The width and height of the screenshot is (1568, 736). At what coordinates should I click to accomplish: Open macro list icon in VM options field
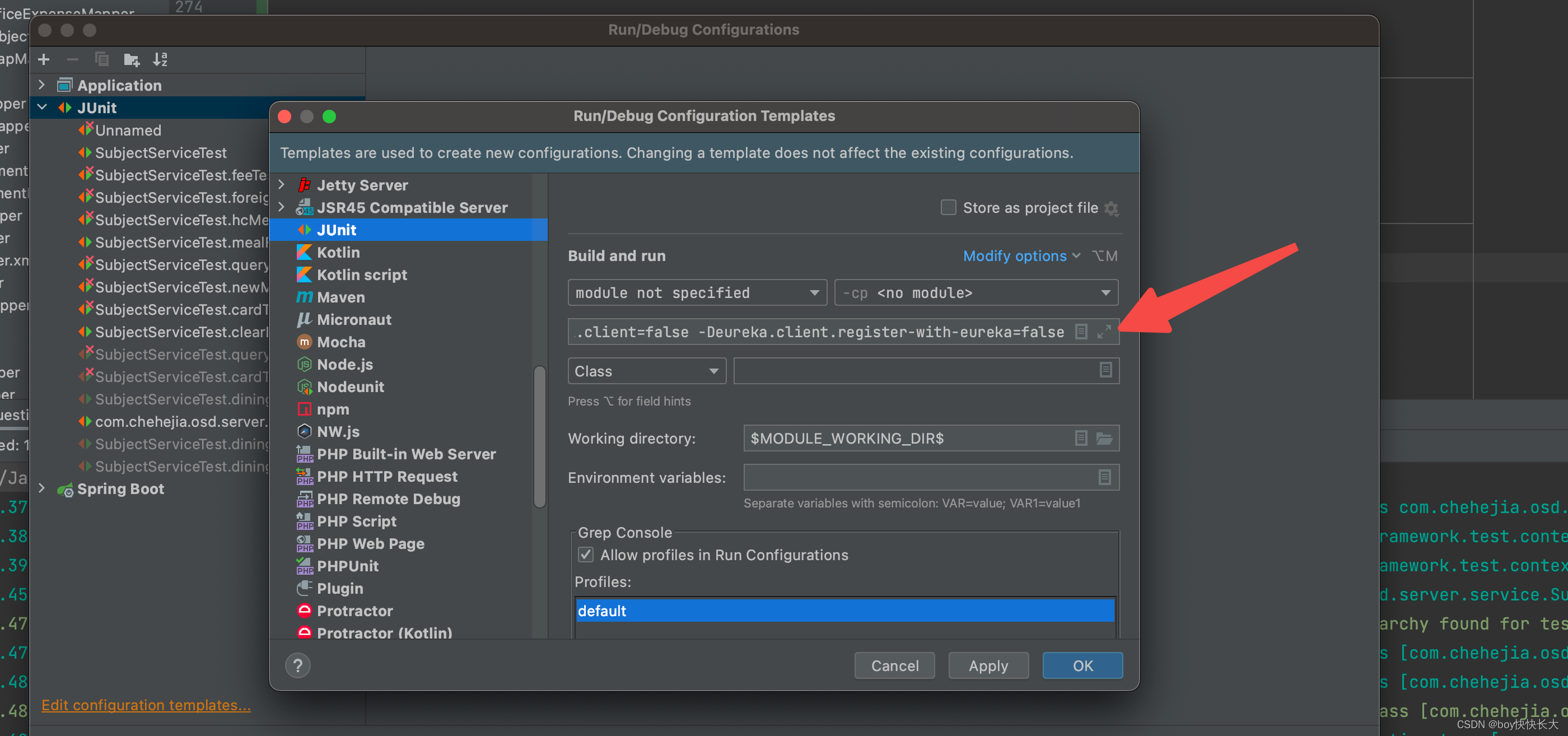pyautogui.click(x=1081, y=332)
